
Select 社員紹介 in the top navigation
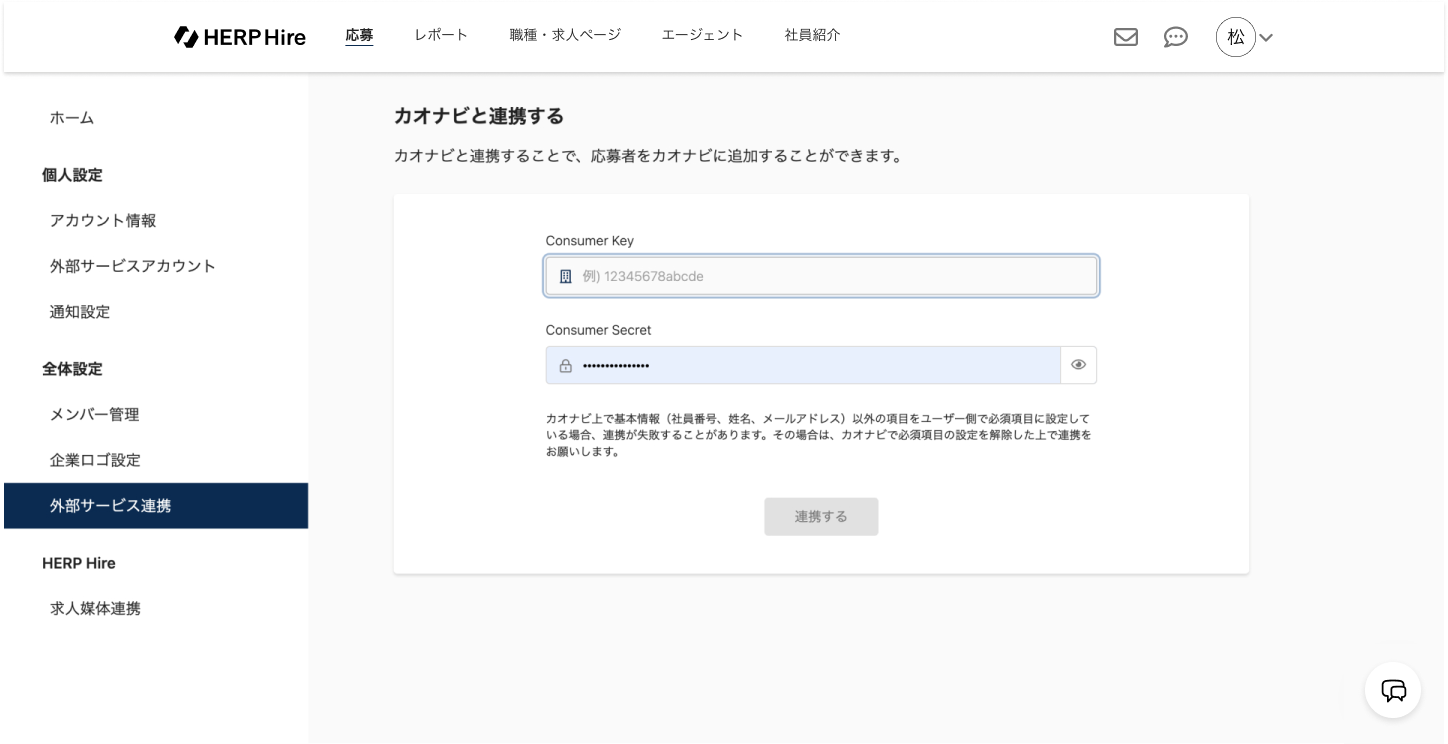pos(812,35)
